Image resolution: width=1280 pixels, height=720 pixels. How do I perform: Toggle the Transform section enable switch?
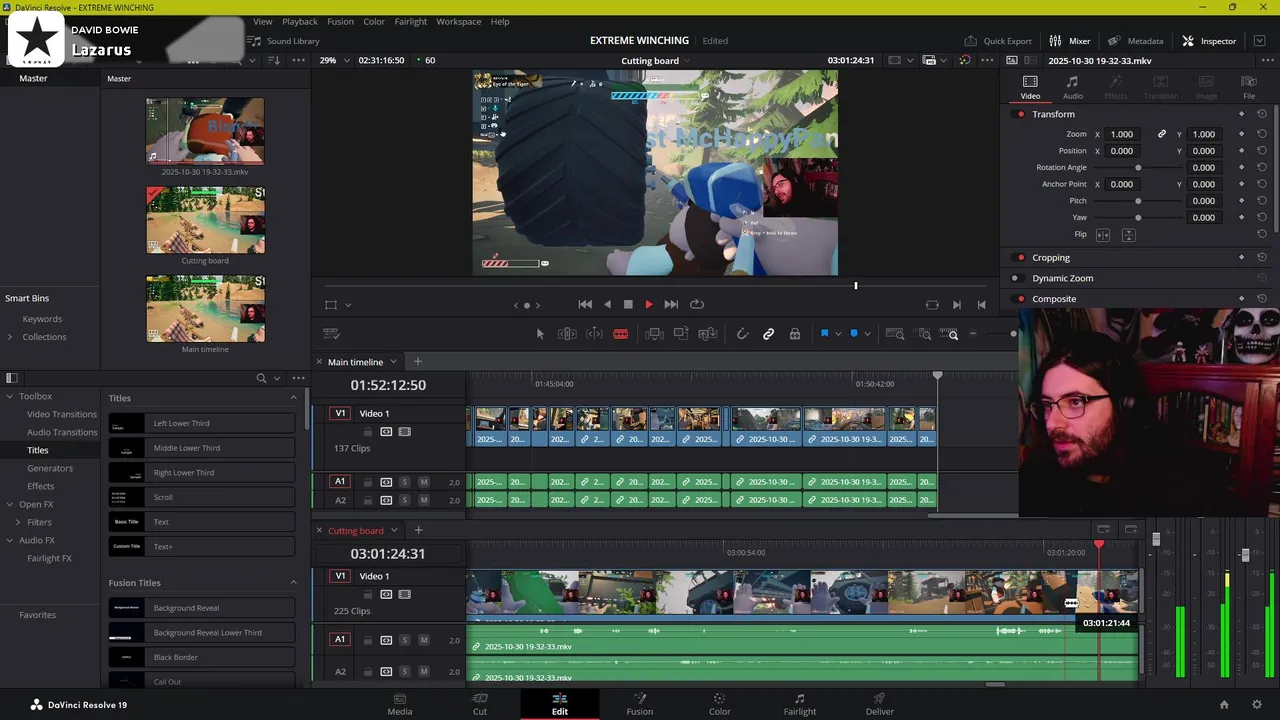[1020, 114]
